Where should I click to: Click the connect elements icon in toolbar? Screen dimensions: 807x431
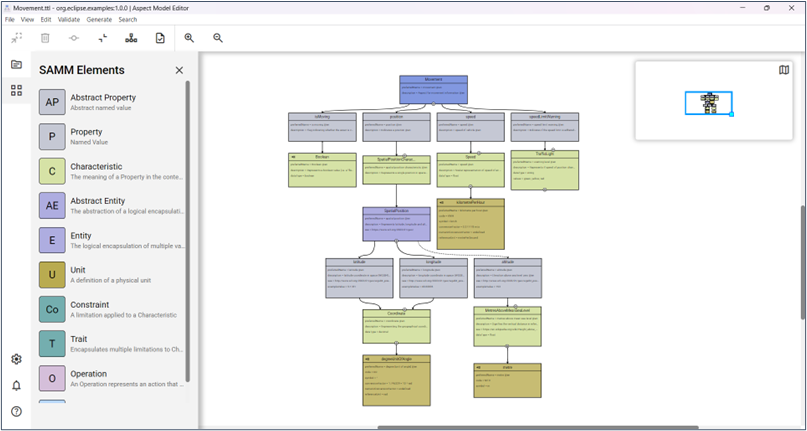pyautogui.click(x=74, y=38)
